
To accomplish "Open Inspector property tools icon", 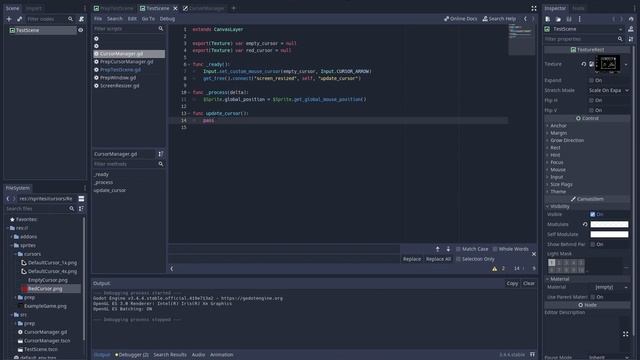I will (x=631, y=39).
